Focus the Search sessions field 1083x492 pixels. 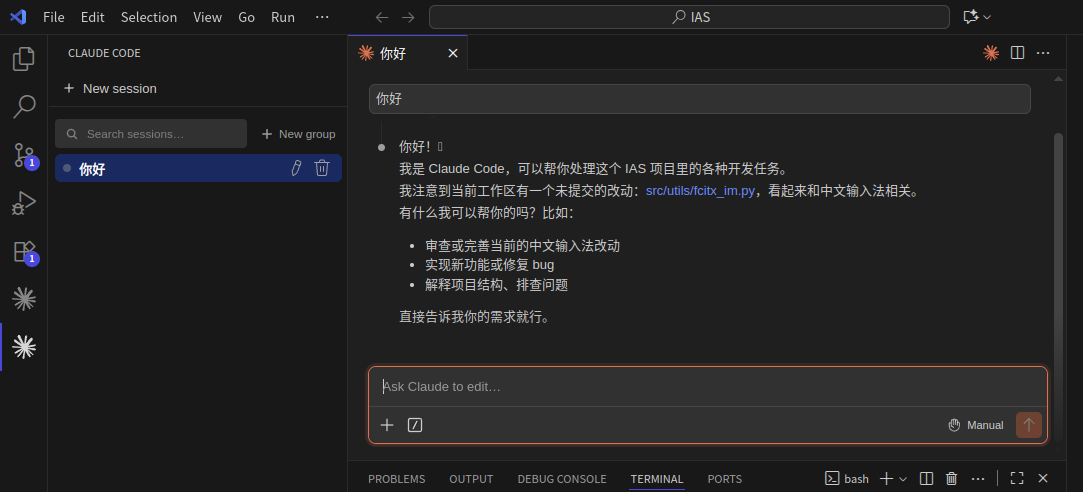click(151, 133)
